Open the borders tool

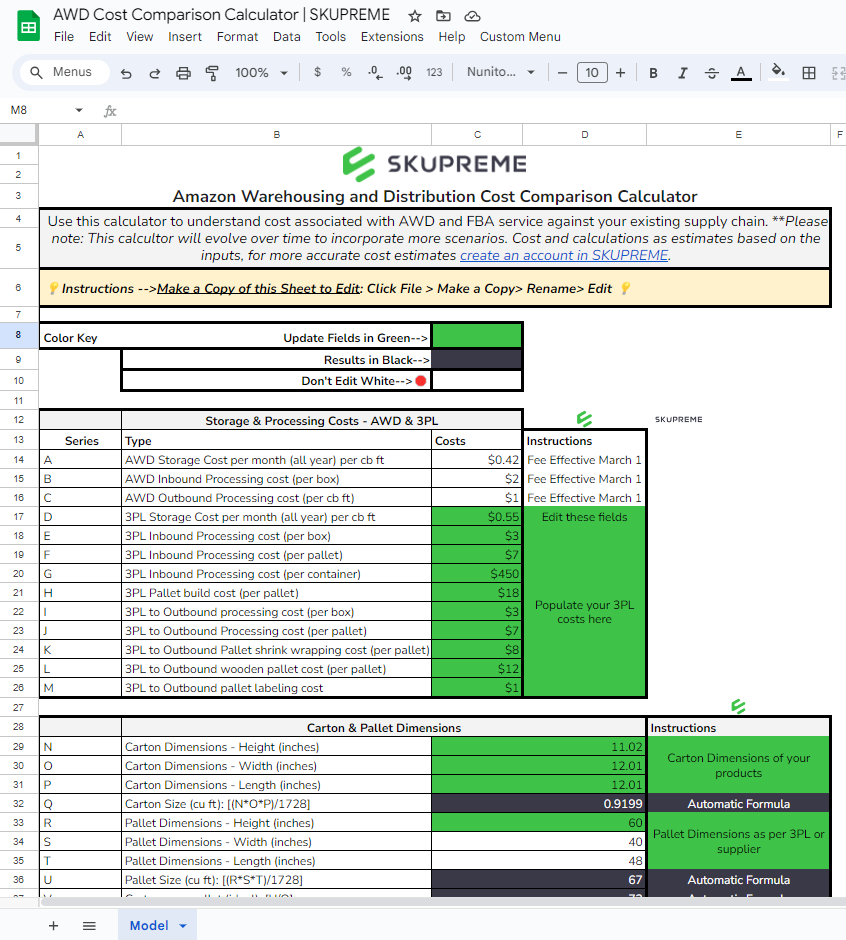[x=809, y=73]
